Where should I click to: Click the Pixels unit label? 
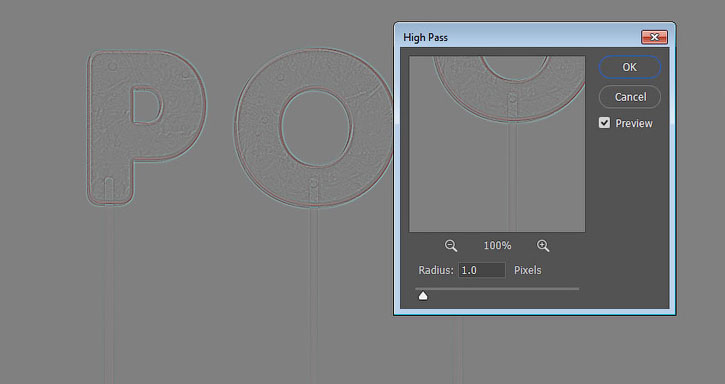[x=528, y=270]
